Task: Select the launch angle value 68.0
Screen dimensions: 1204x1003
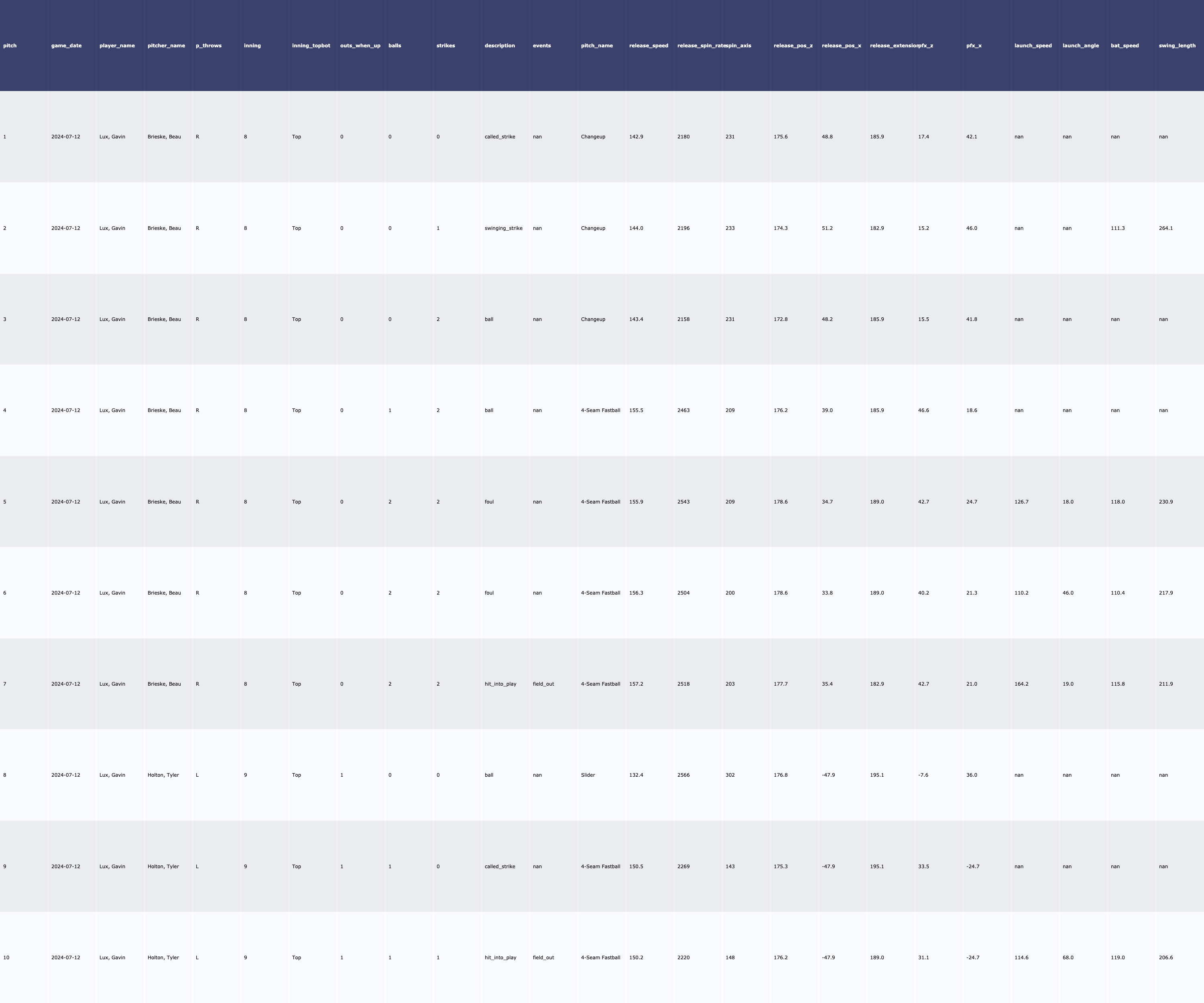Action: click(1068, 957)
